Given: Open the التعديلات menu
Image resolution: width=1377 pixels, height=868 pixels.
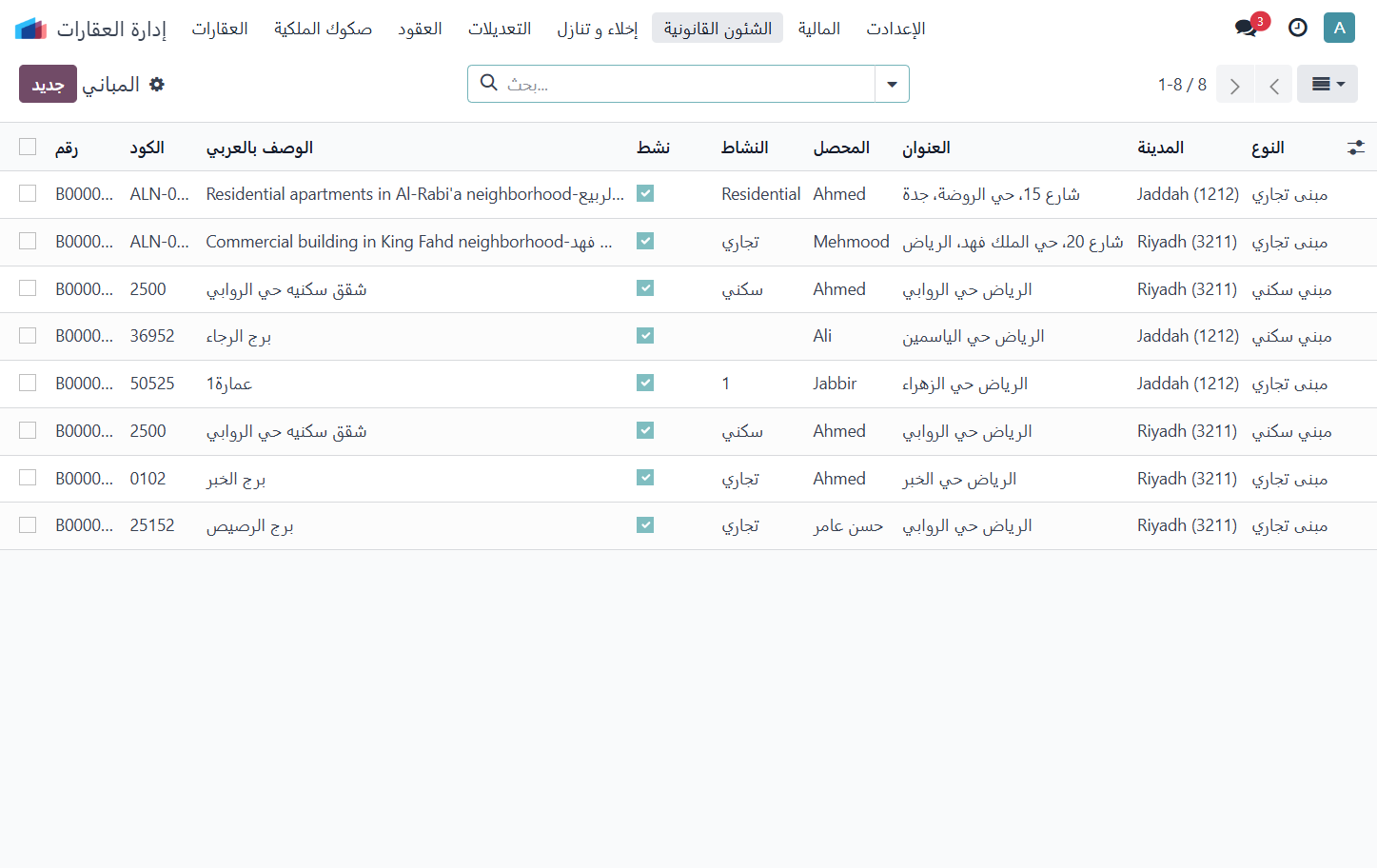Looking at the screenshot, I should click(500, 29).
